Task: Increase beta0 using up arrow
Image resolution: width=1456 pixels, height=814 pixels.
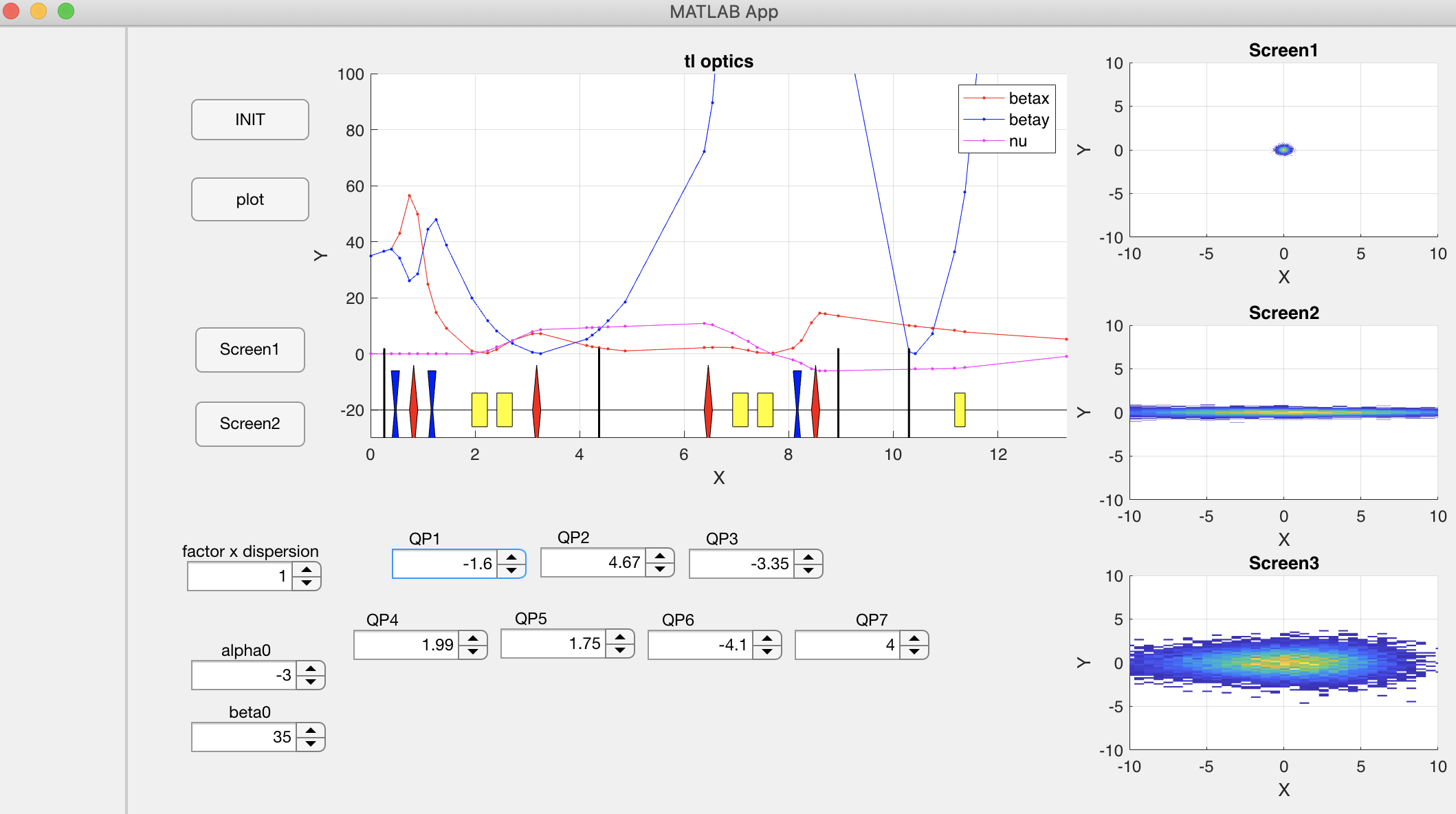Action: [311, 730]
